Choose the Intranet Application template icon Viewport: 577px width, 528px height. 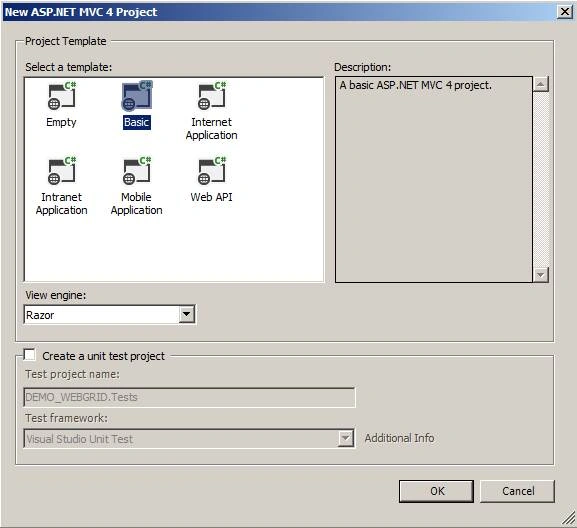pos(61,171)
